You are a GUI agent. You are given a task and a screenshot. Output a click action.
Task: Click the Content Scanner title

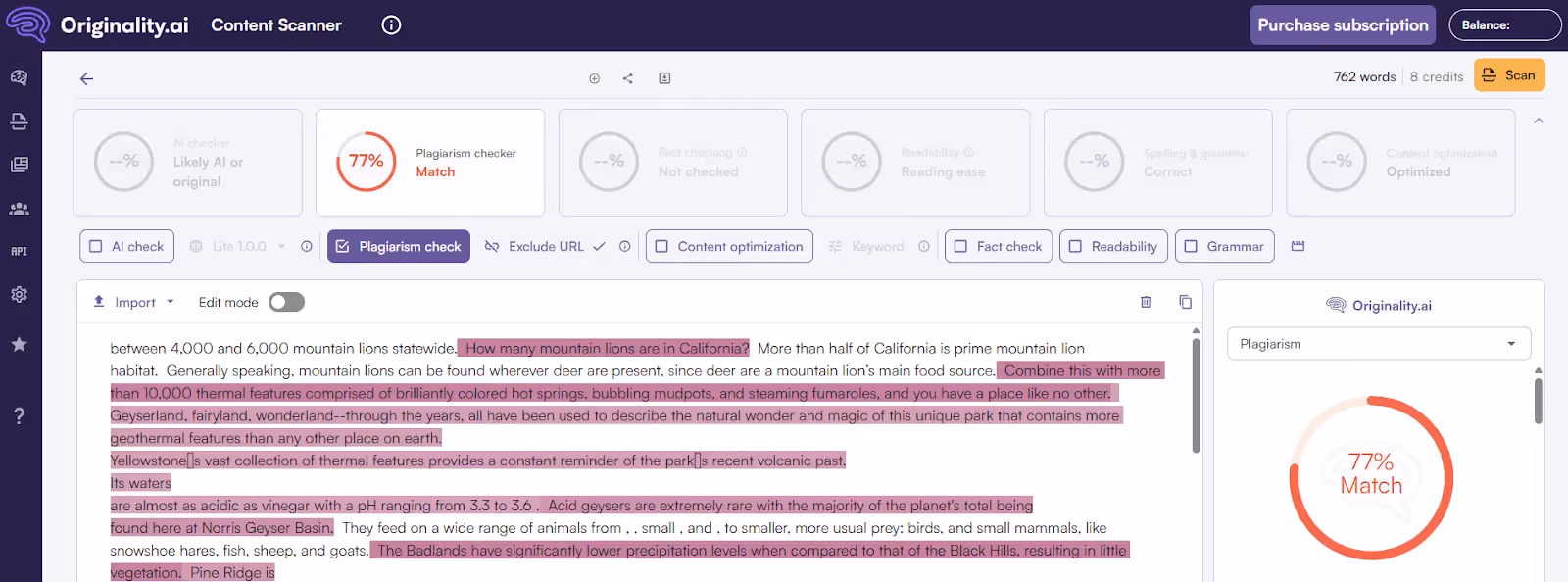pos(276,25)
